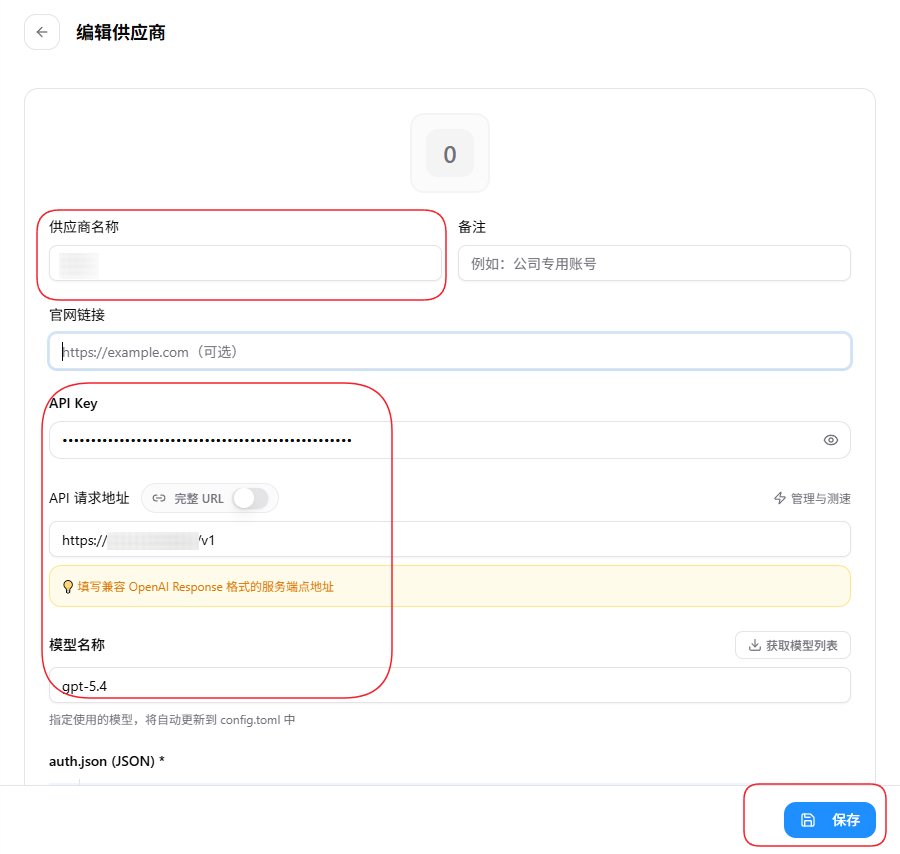Image resolution: width=900 pixels, height=854 pixels.
Task: Click the floppy disk icon on save button
Action: [x=808, y=820]
